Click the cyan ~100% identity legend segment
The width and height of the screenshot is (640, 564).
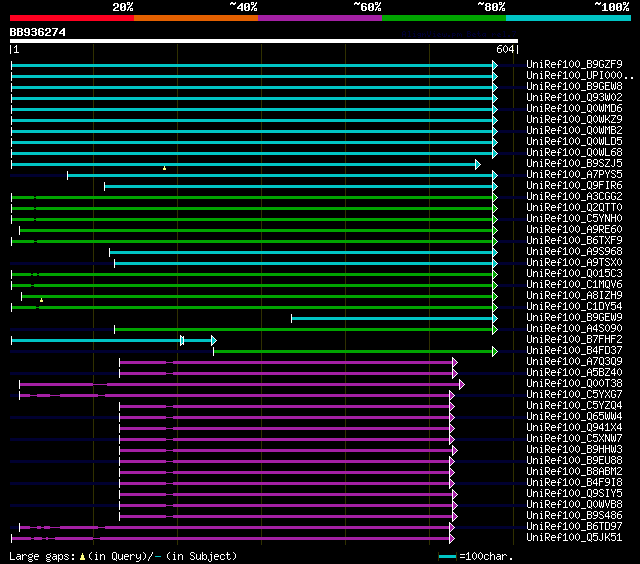[567, 18]
